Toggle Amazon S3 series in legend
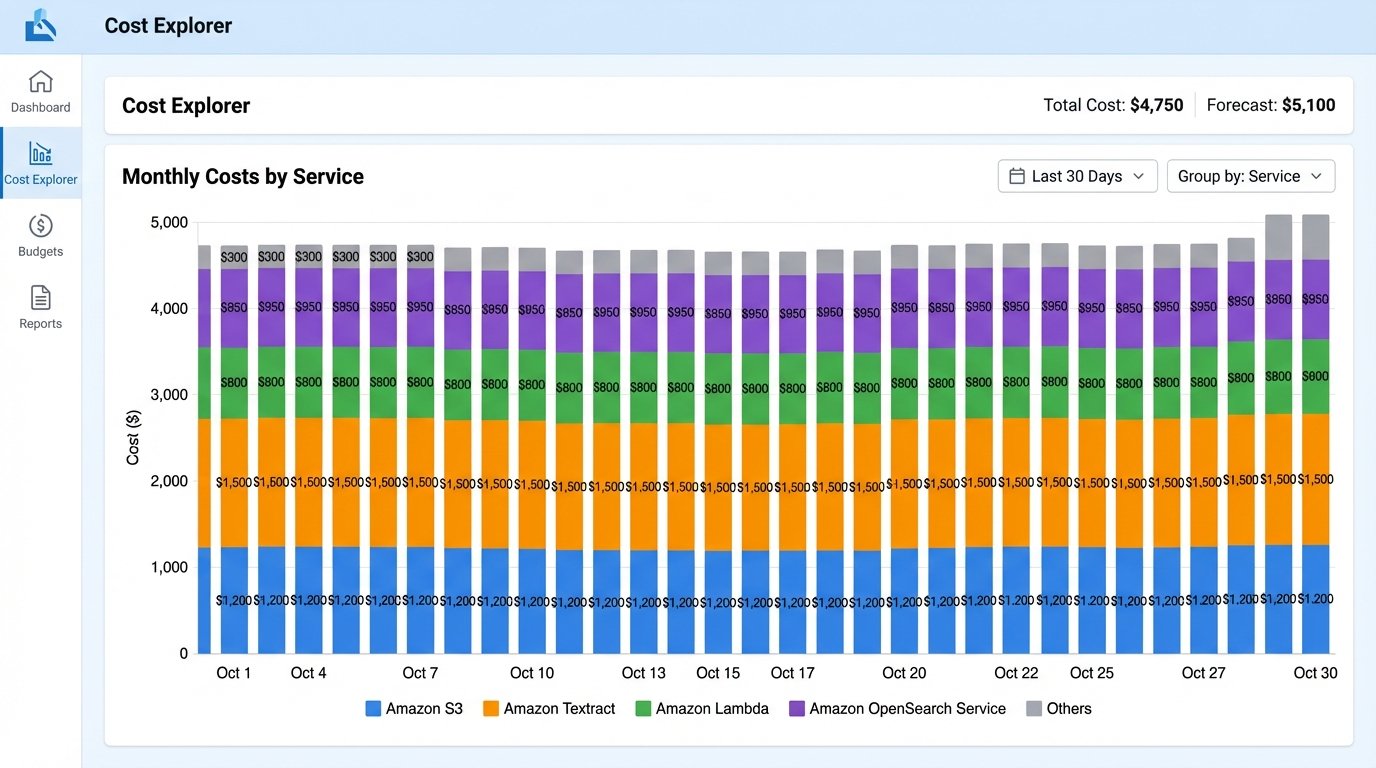This screenshot has width=1376, height=768. coord(414,708)
